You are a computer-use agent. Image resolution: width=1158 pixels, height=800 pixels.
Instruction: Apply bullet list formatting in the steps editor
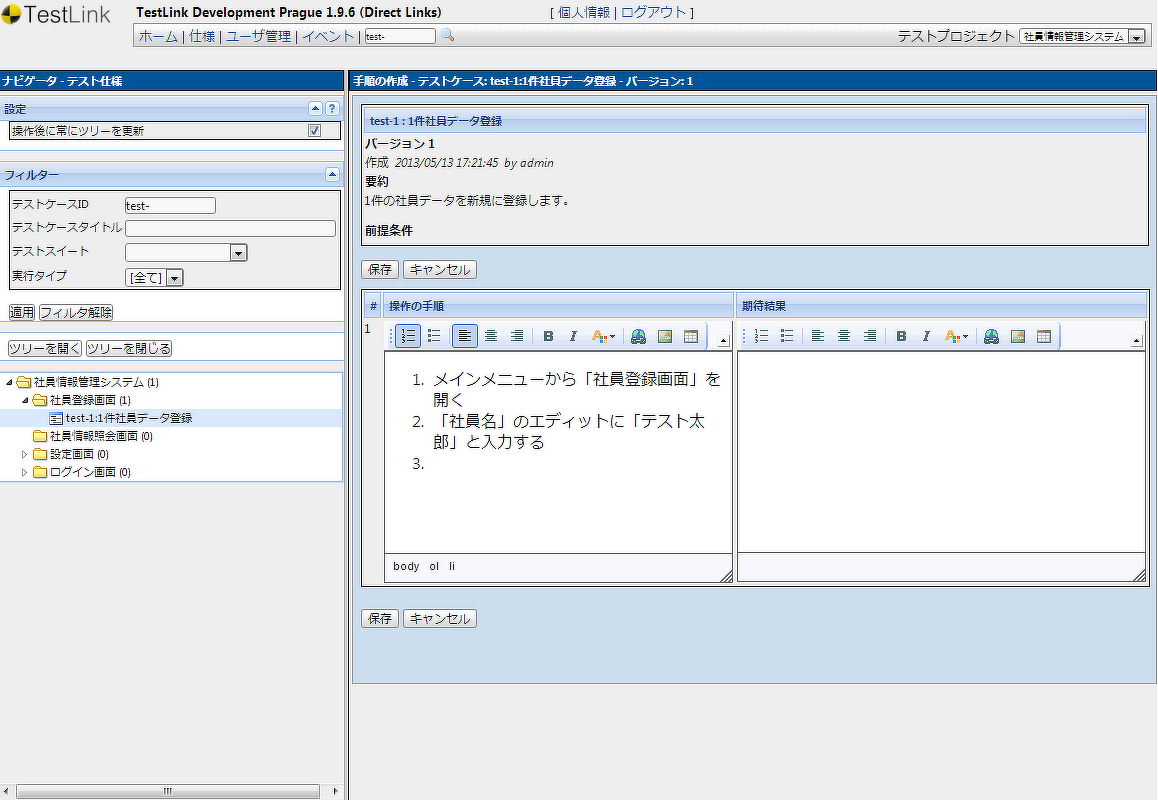click(434, 336)
